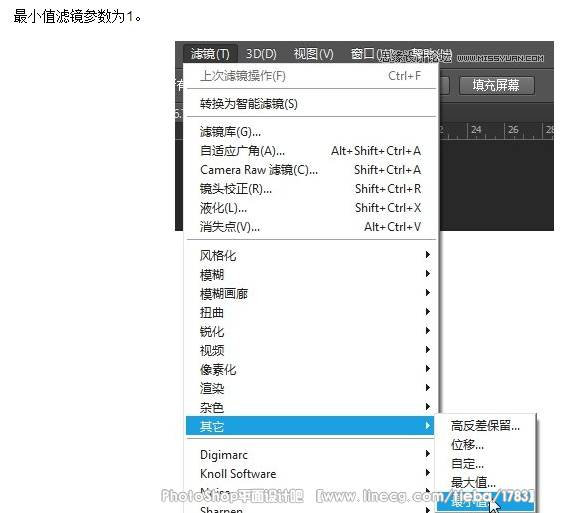Choose 上次滤镜操作(F) entry
585x513 pixels.
click(311, 76)
